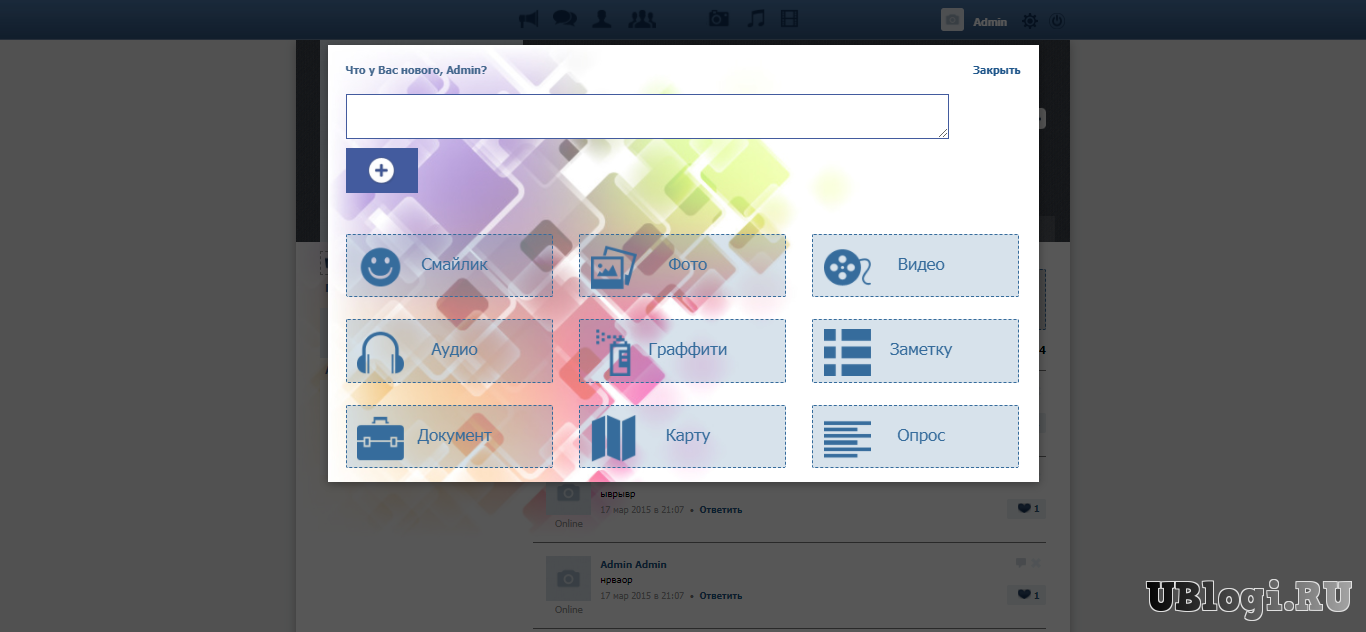Click the plus attach button
The height and width of the screenshot is (632, 1366).
(x=382, y=171)
